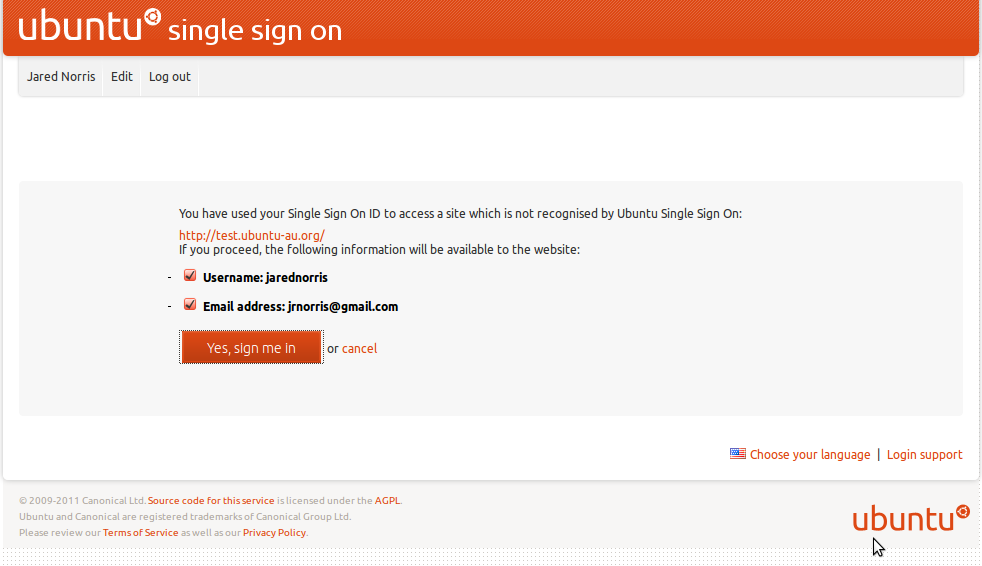Click the 'single sign on' header title
The image size is (982, 566).
coord(255,31)
